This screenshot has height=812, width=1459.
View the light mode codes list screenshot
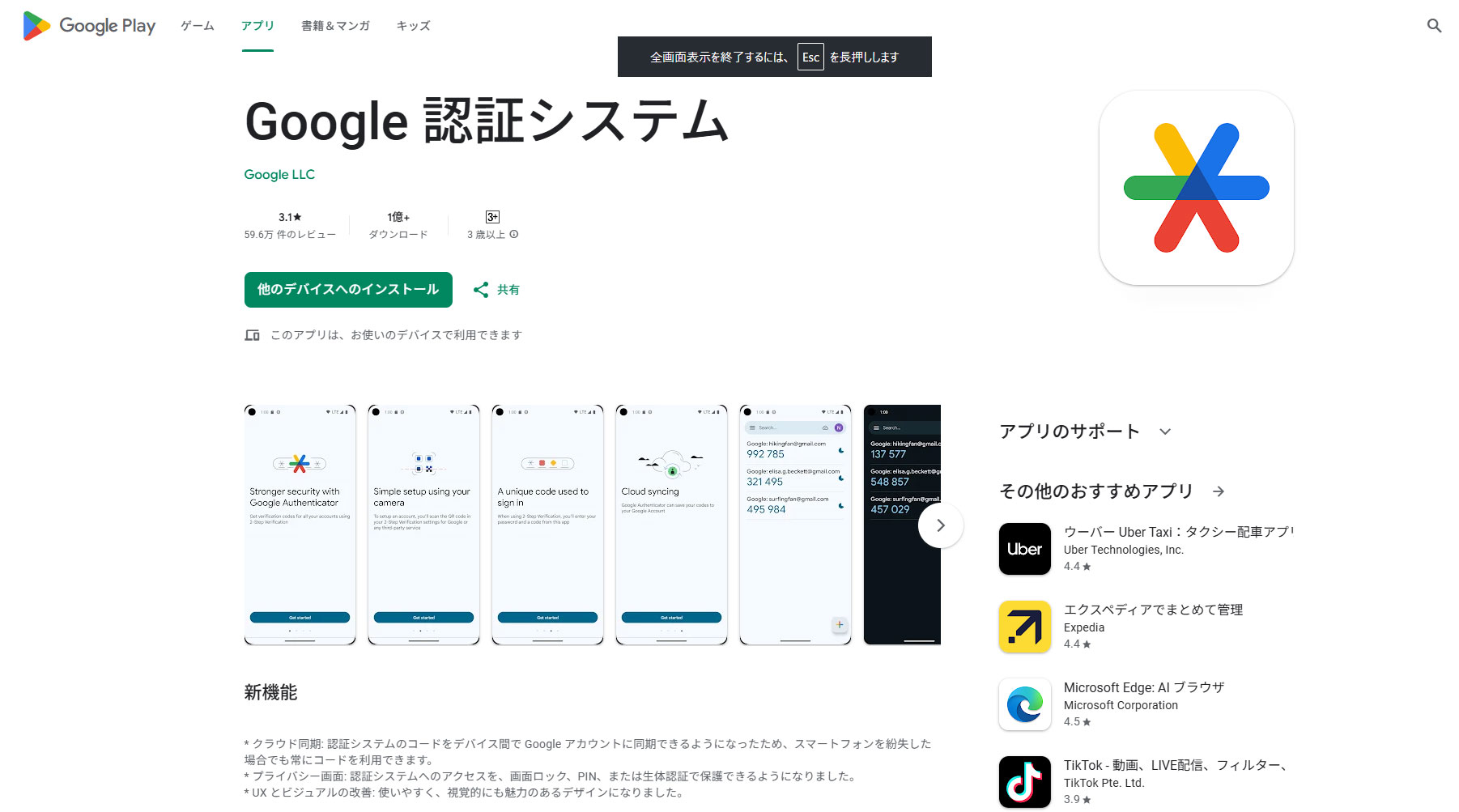point(795,525)
